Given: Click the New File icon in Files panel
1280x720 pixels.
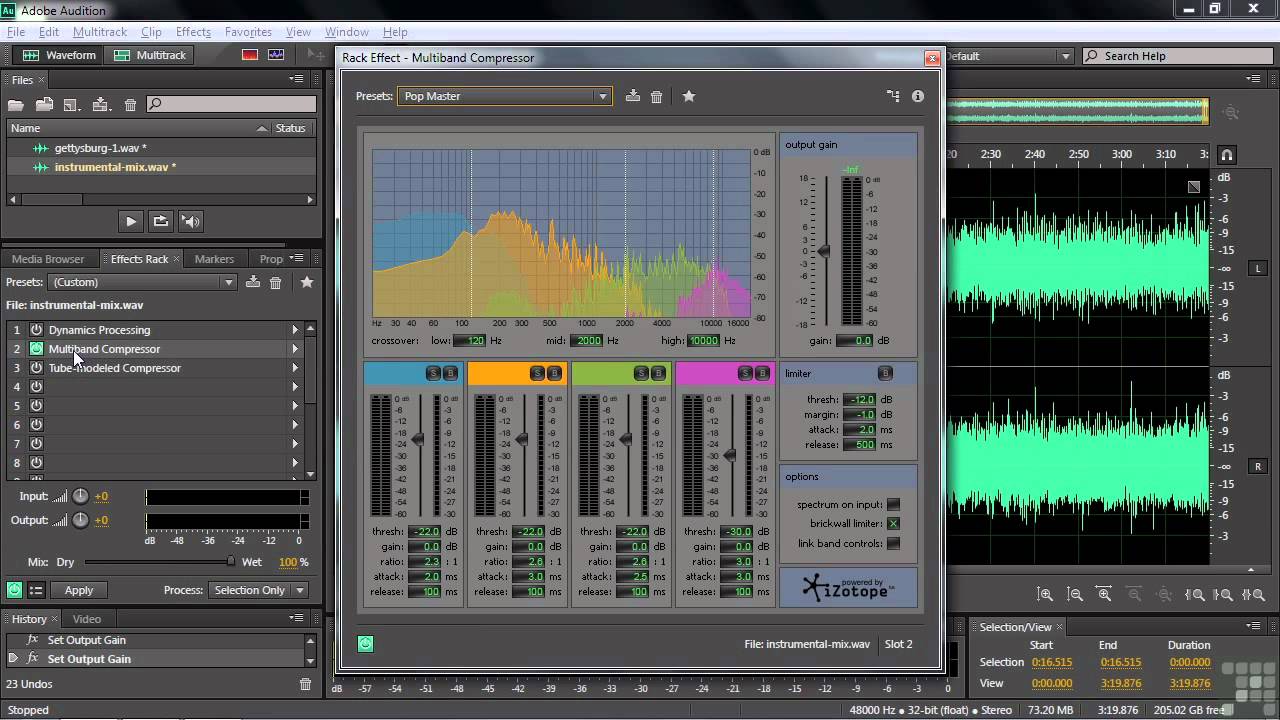Looking at the screenshot, I should (x=71, y=105).
